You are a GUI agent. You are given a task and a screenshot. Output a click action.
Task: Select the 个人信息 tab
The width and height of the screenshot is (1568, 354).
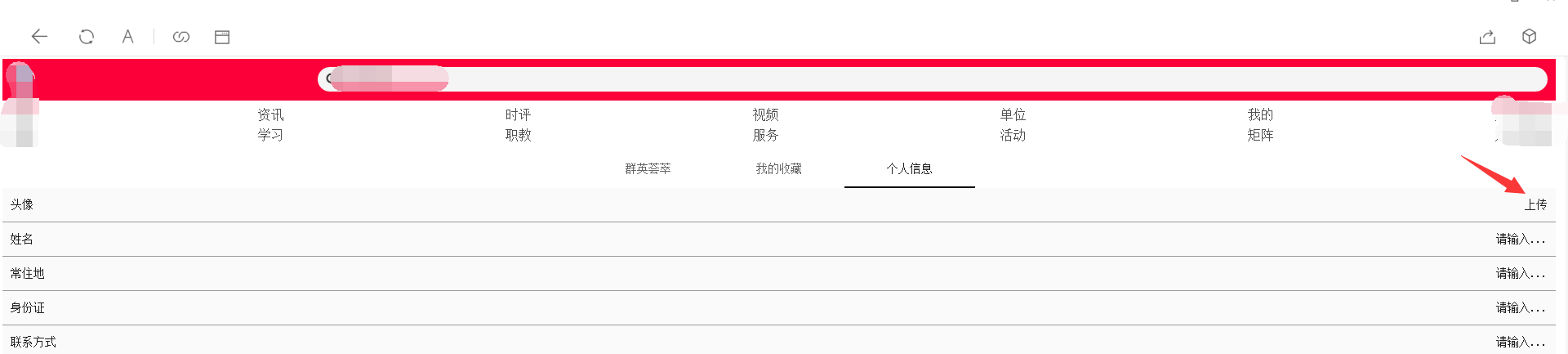click(909, 168)
